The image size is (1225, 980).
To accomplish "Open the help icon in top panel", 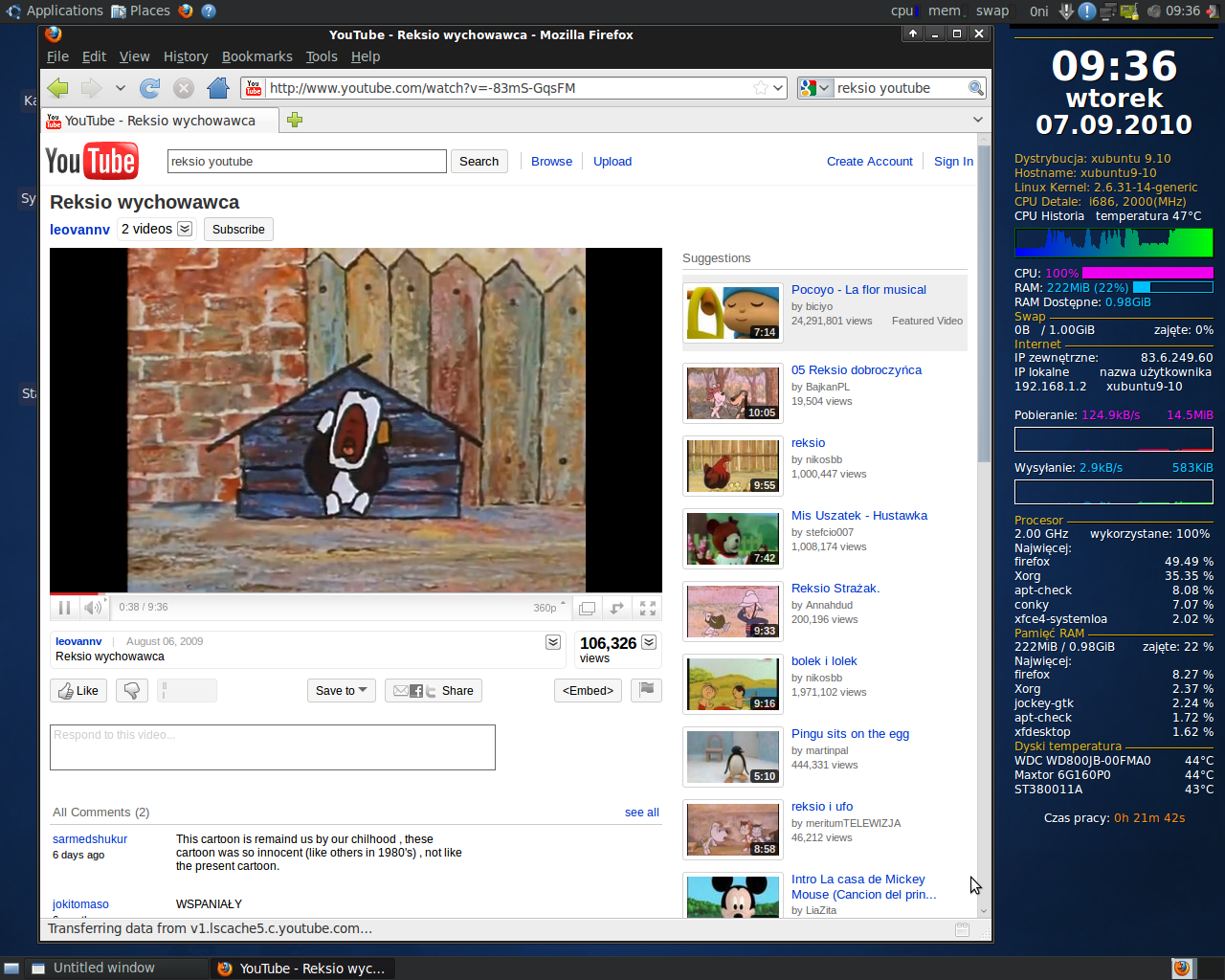I will [209, 11].
